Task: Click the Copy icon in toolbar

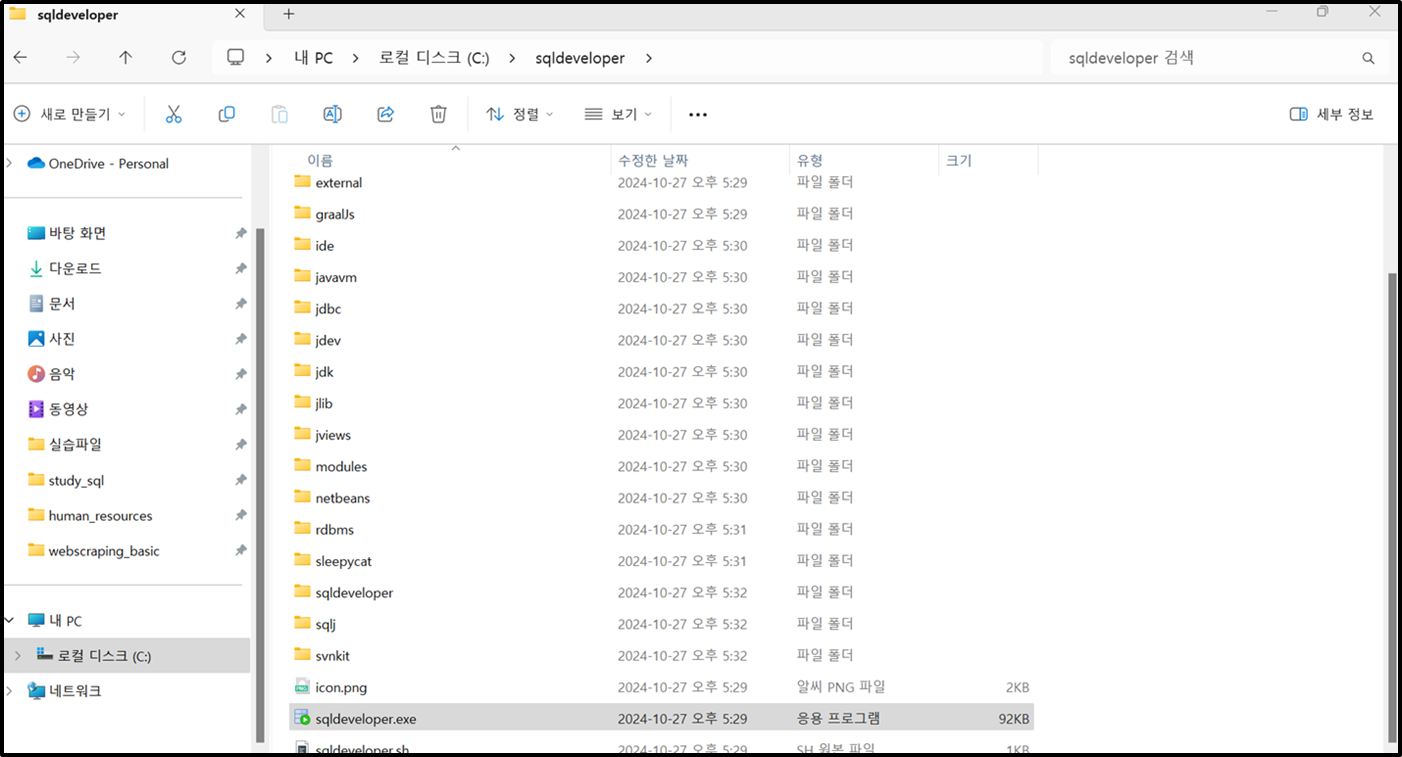Action: [x=227, y=114]
